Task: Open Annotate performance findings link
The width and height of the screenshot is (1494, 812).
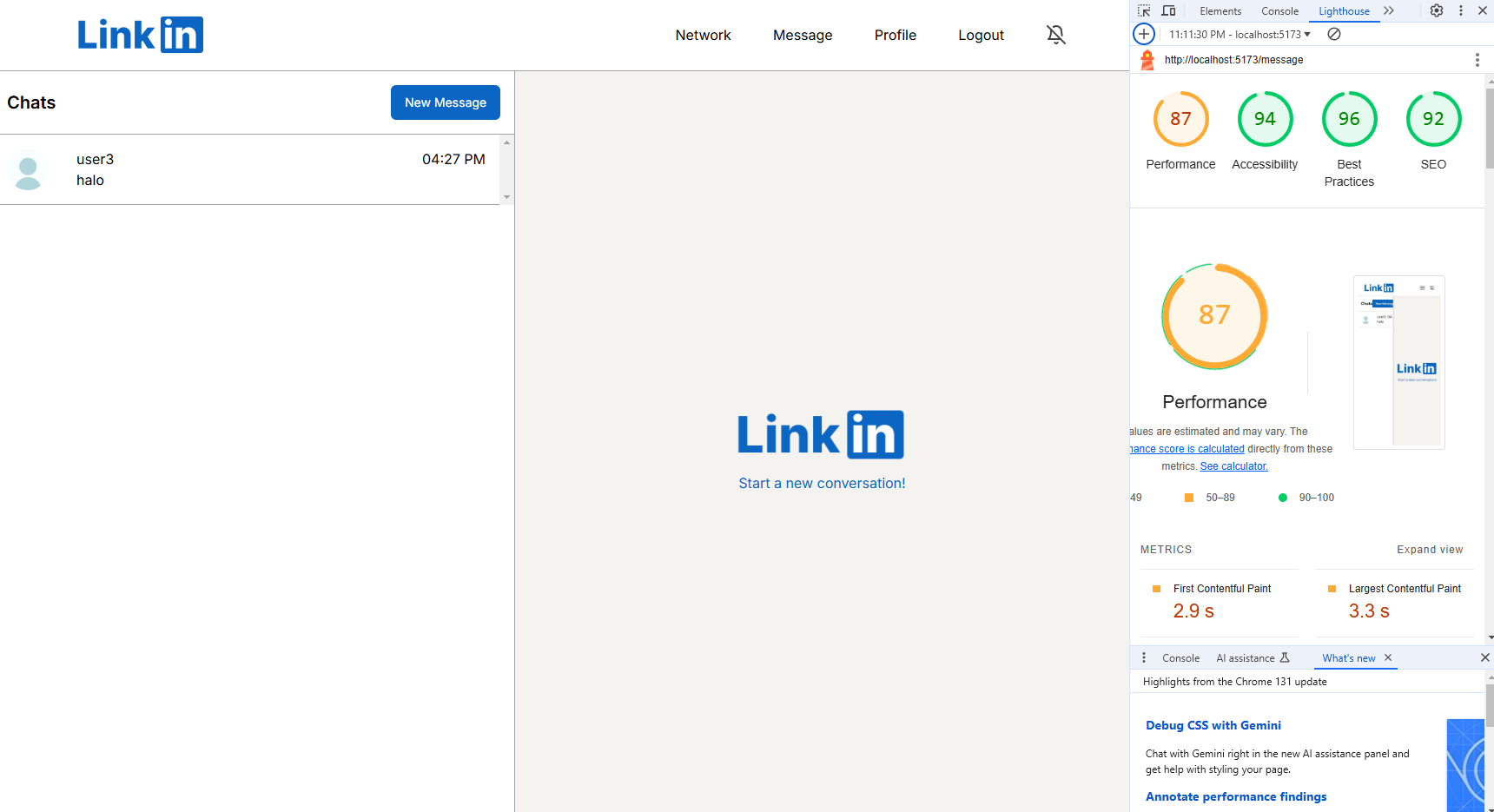Action: tap(1235, 796)
